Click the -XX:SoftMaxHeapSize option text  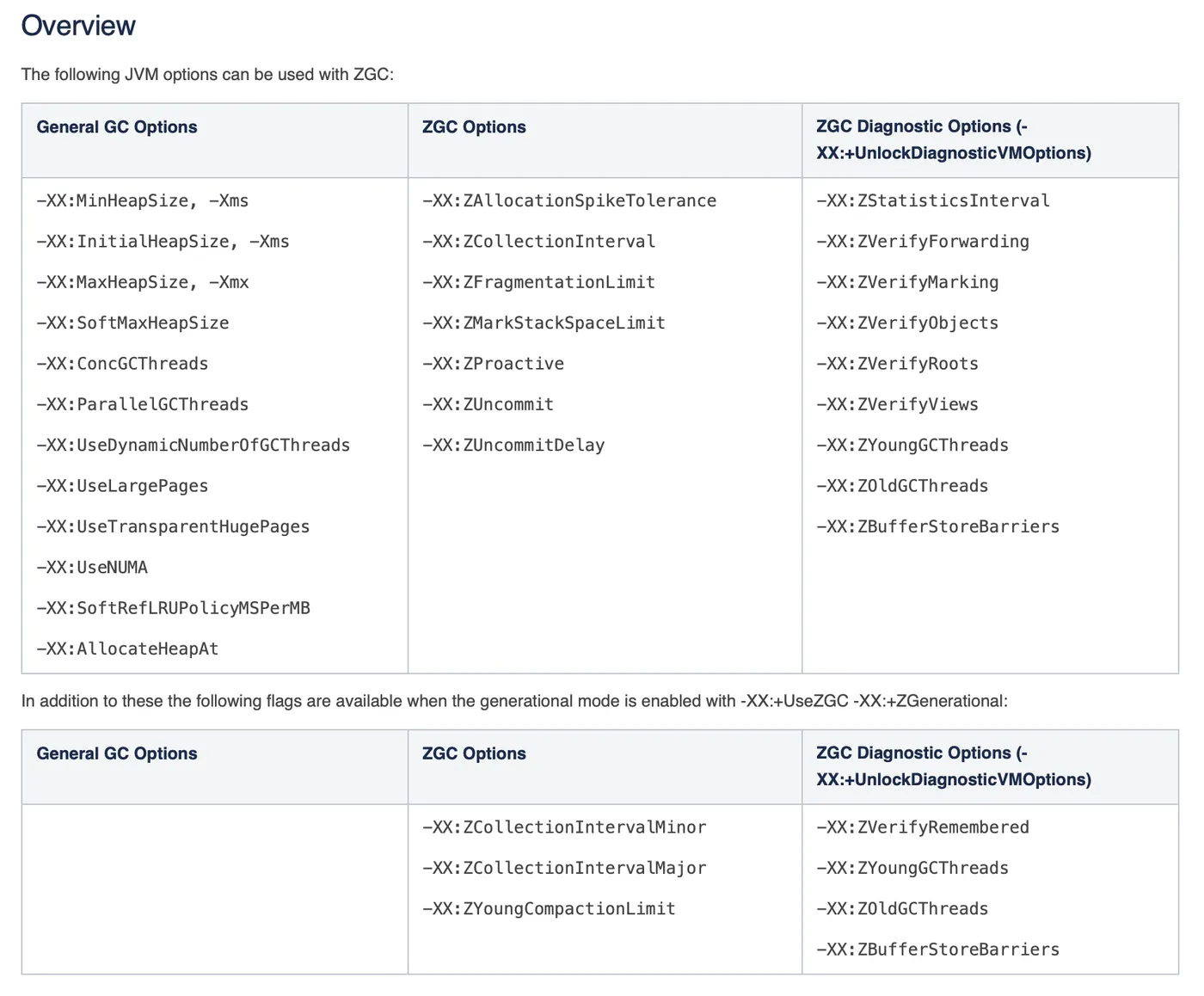pyautogui.click(x=132, y=323)
